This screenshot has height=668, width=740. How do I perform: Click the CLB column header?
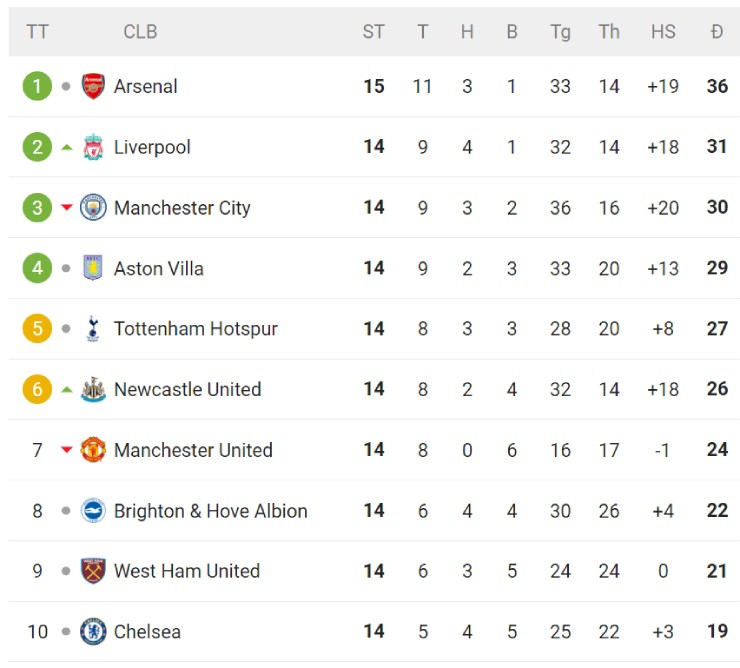(140, 32)
